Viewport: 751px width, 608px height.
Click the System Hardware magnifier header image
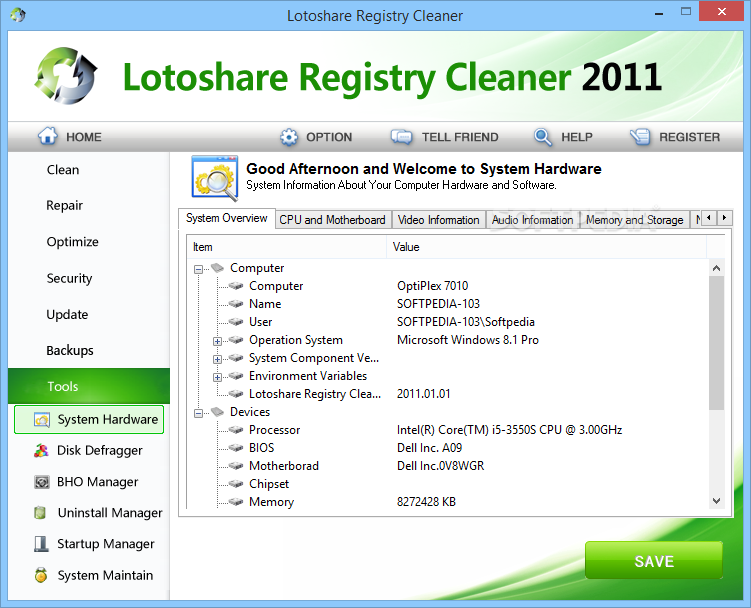coord(215,178)
